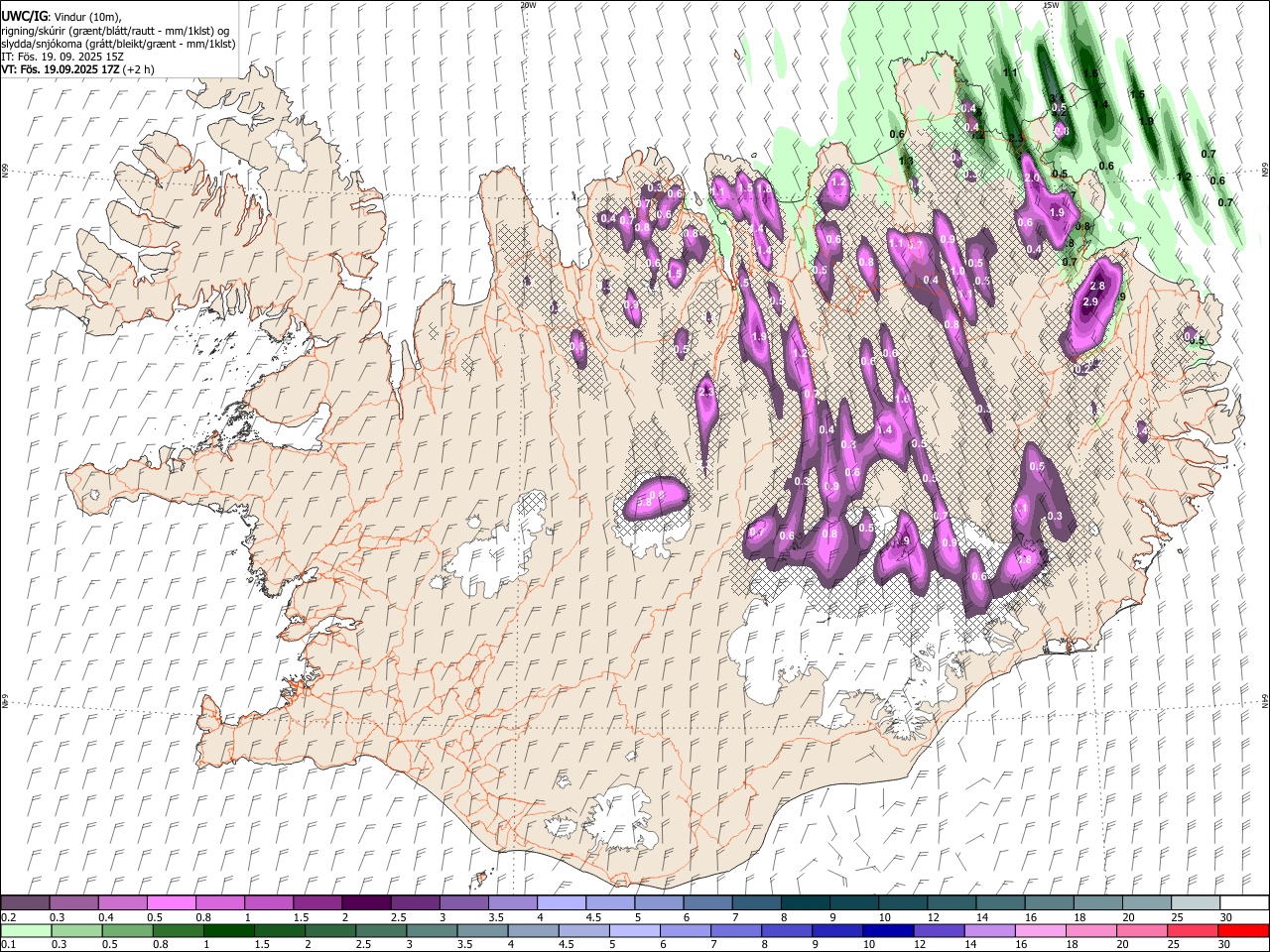Click the '15W' longitude label on the top edge
1270x952 pixels.
coord(1051,5)
